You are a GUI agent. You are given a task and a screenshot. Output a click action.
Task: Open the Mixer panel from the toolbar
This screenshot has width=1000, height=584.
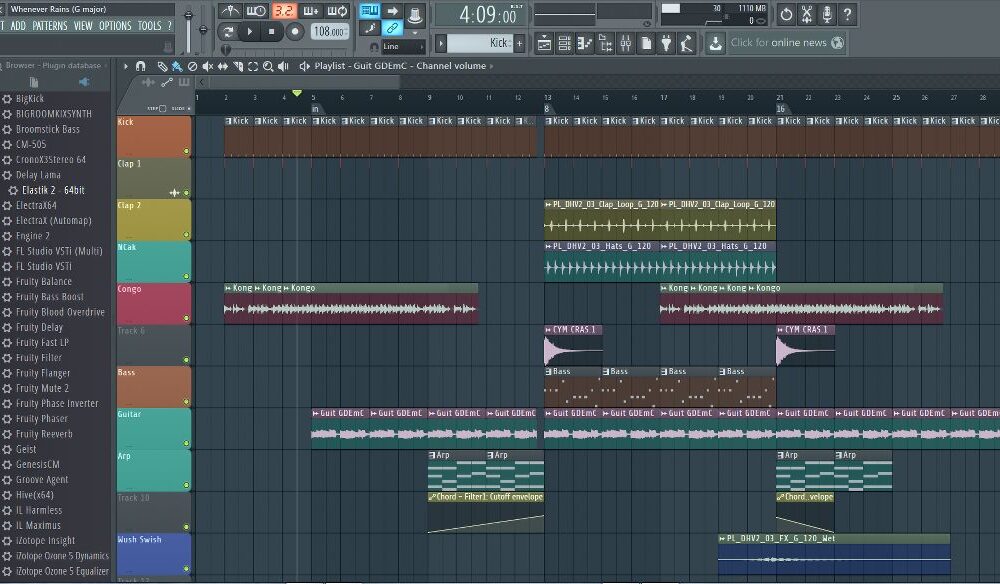coord(625,43)
